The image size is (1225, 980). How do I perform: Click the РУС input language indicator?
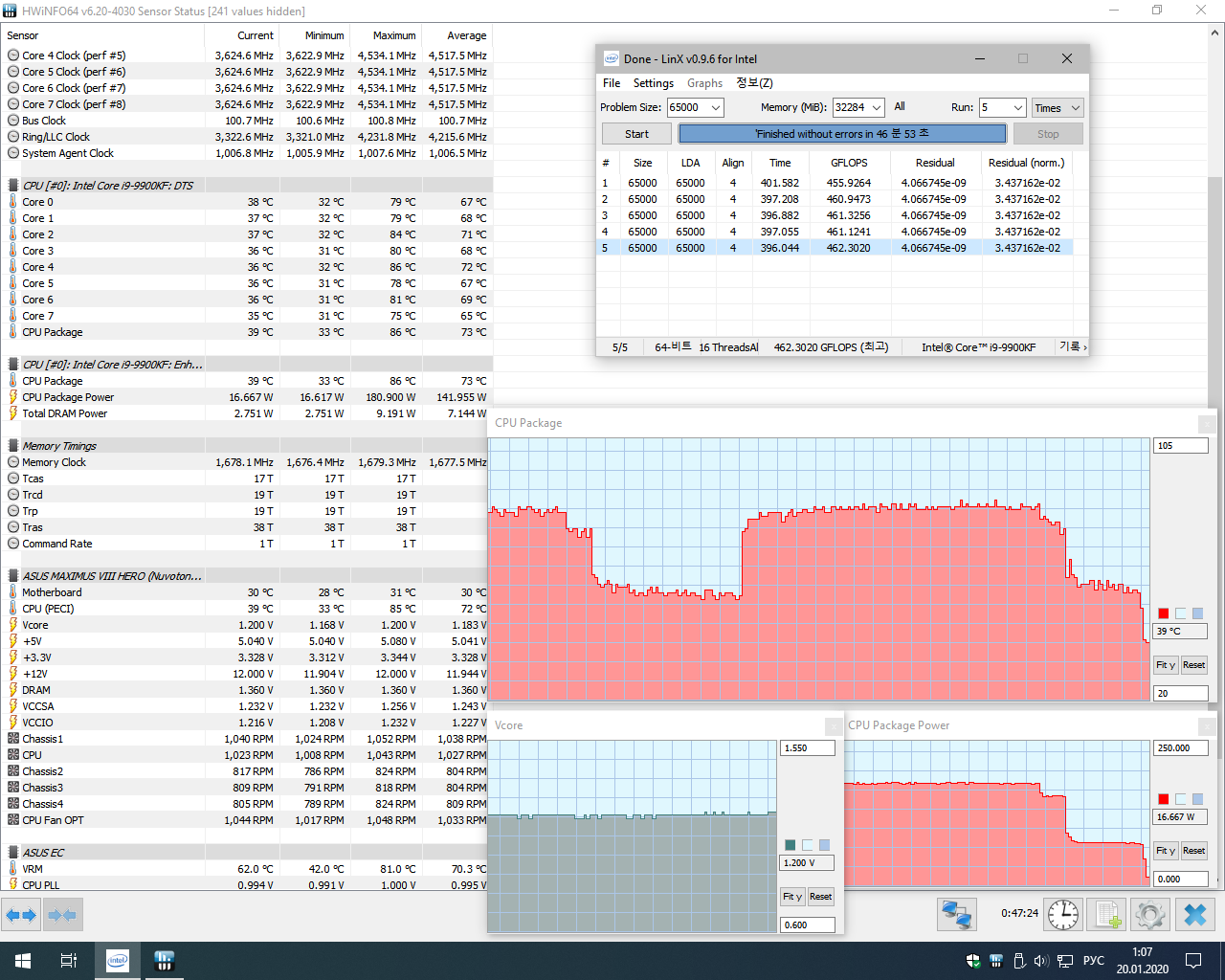tap(1094, 961)
